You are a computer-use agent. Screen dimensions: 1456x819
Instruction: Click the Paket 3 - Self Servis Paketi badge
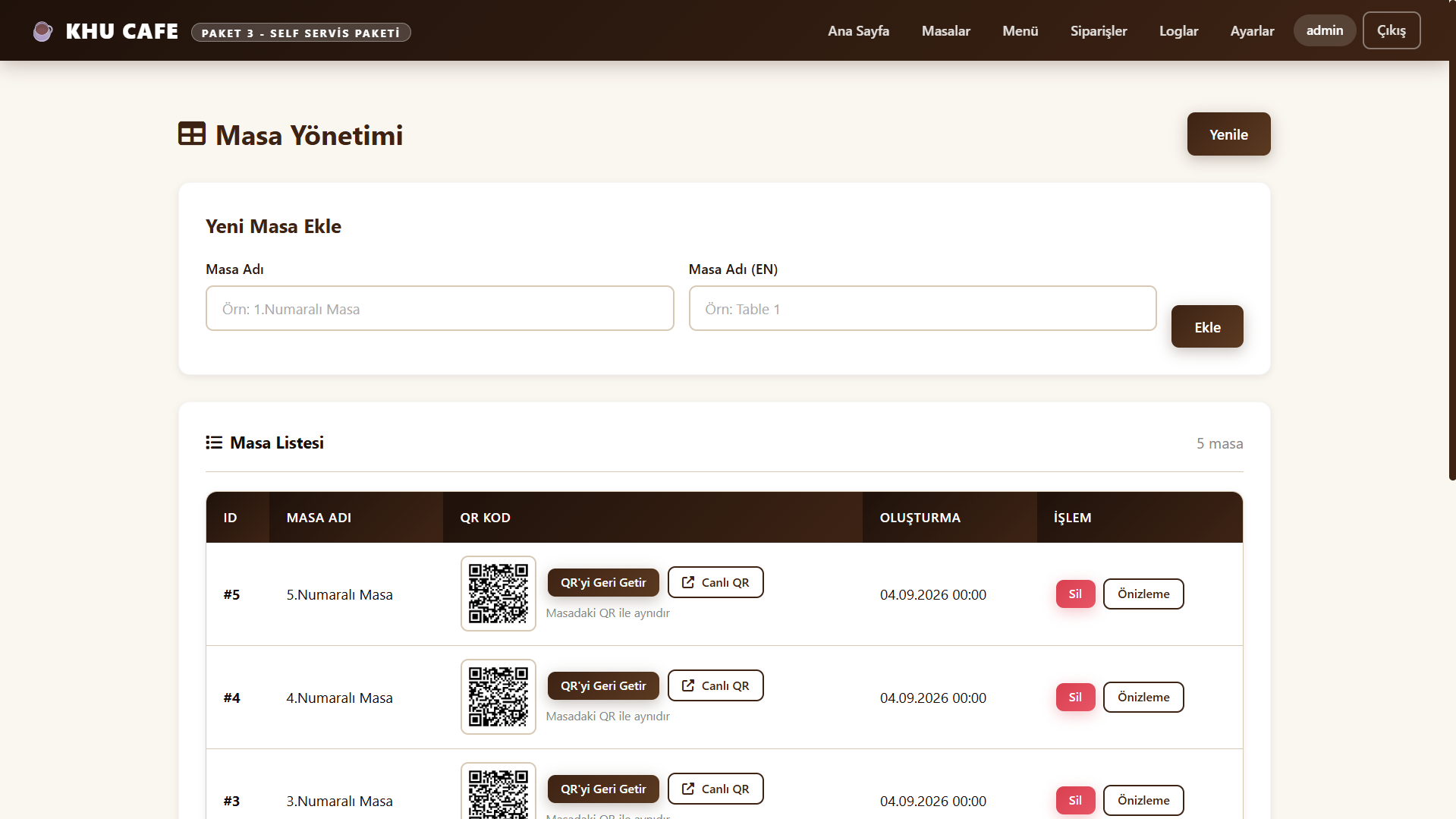[300, 33]
